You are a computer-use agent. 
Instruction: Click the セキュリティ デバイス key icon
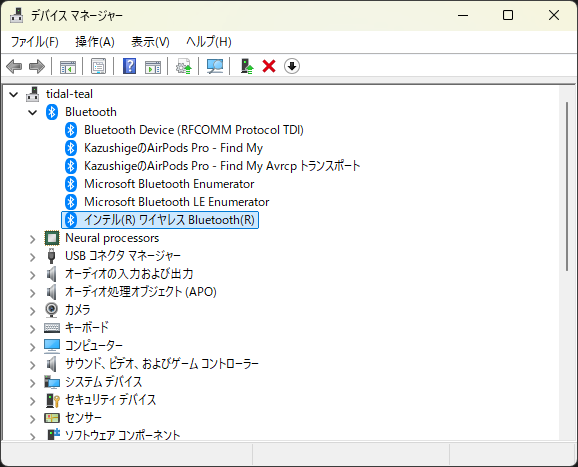point(53,400)
